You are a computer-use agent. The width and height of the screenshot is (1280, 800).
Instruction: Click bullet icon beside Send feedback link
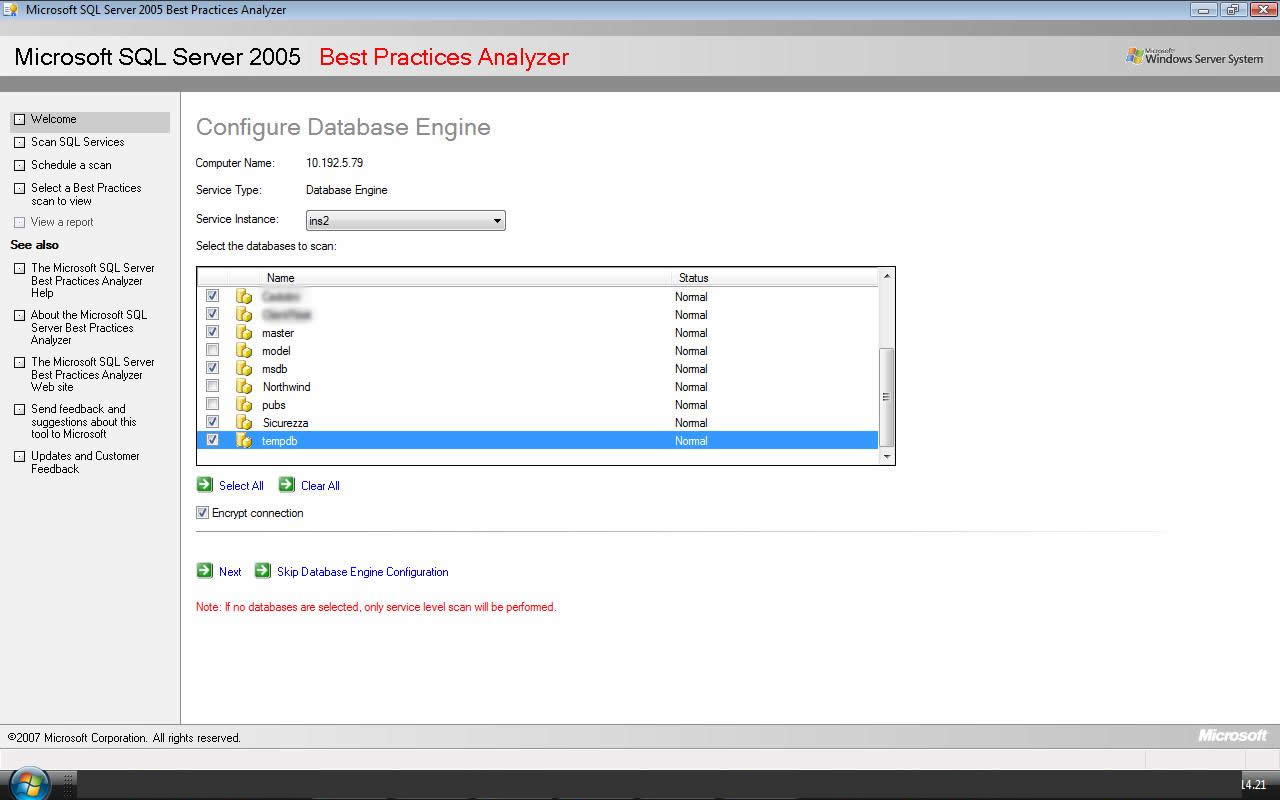pyautogui.click(x=19, y=409)
